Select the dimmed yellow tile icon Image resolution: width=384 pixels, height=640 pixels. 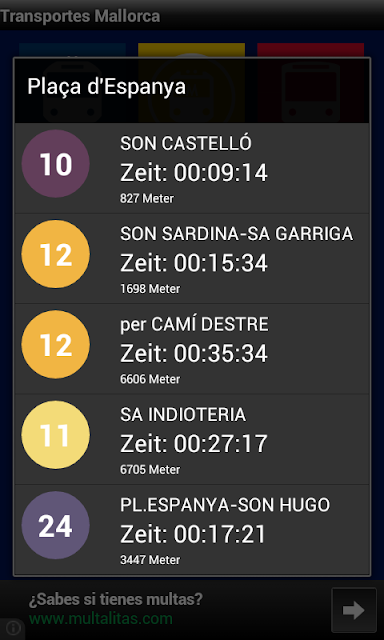(x=191, y=83)
